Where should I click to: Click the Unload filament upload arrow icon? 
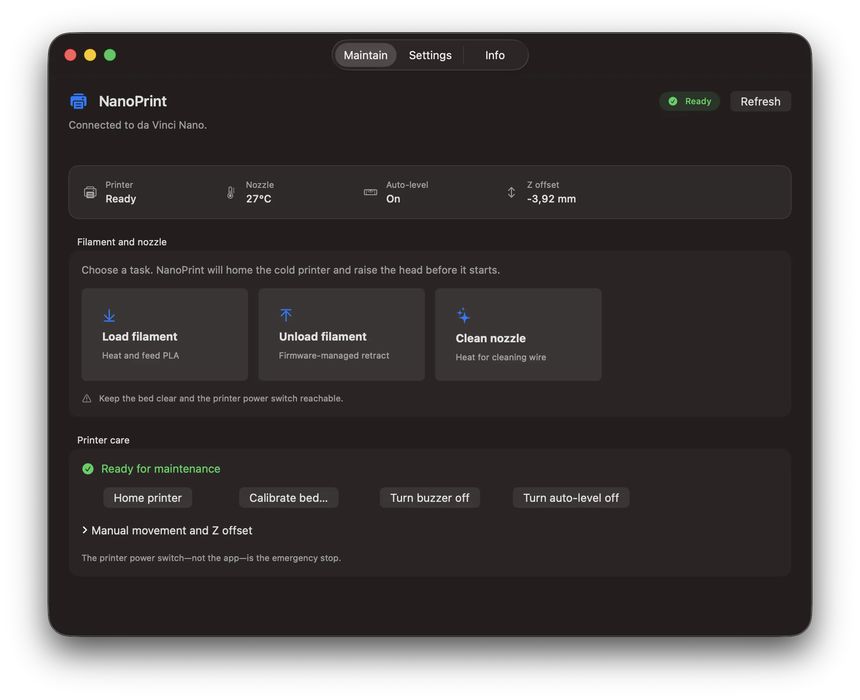coord(286,315)
